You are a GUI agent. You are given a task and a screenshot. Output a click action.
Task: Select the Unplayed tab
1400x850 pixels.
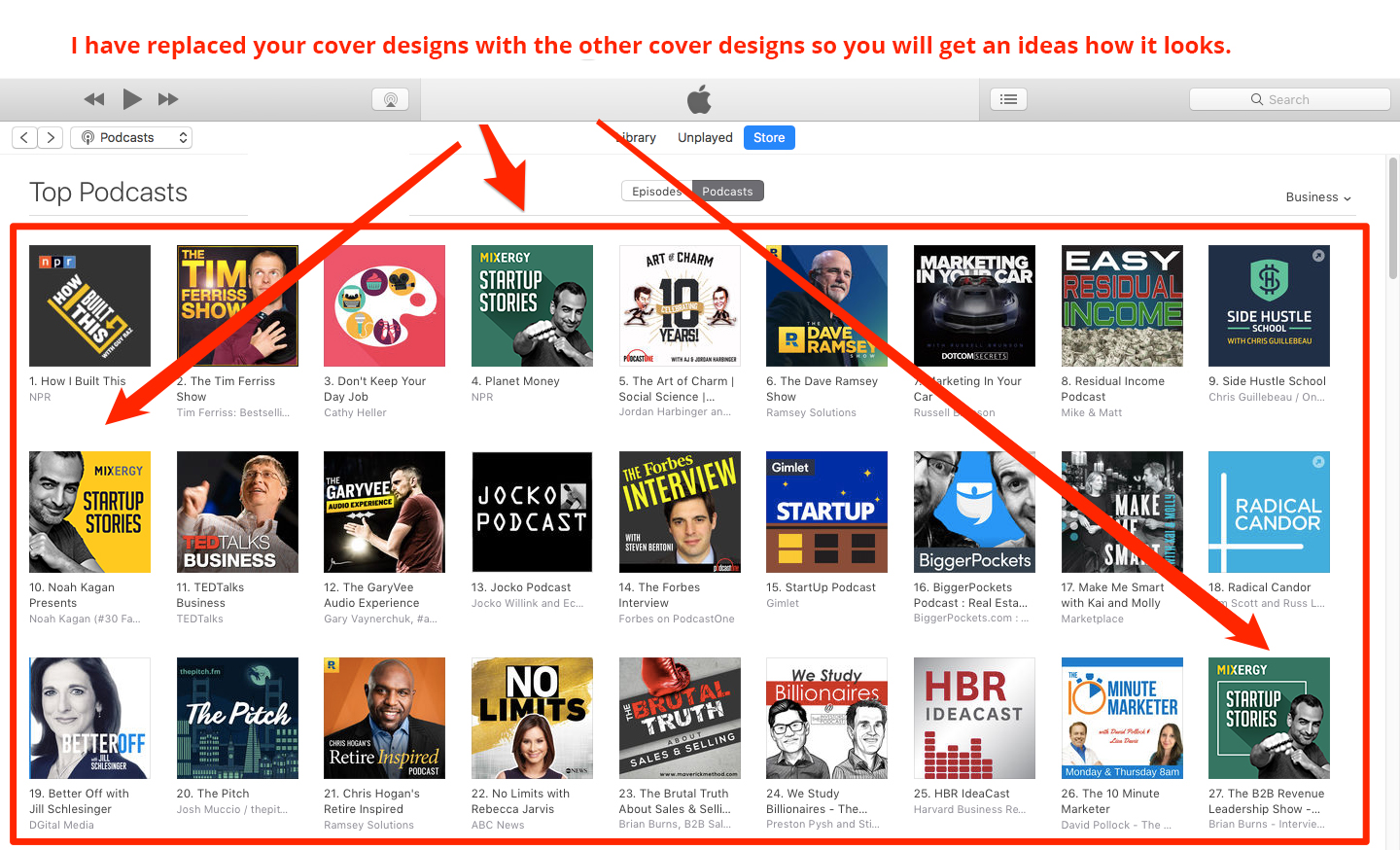[704, 137]
